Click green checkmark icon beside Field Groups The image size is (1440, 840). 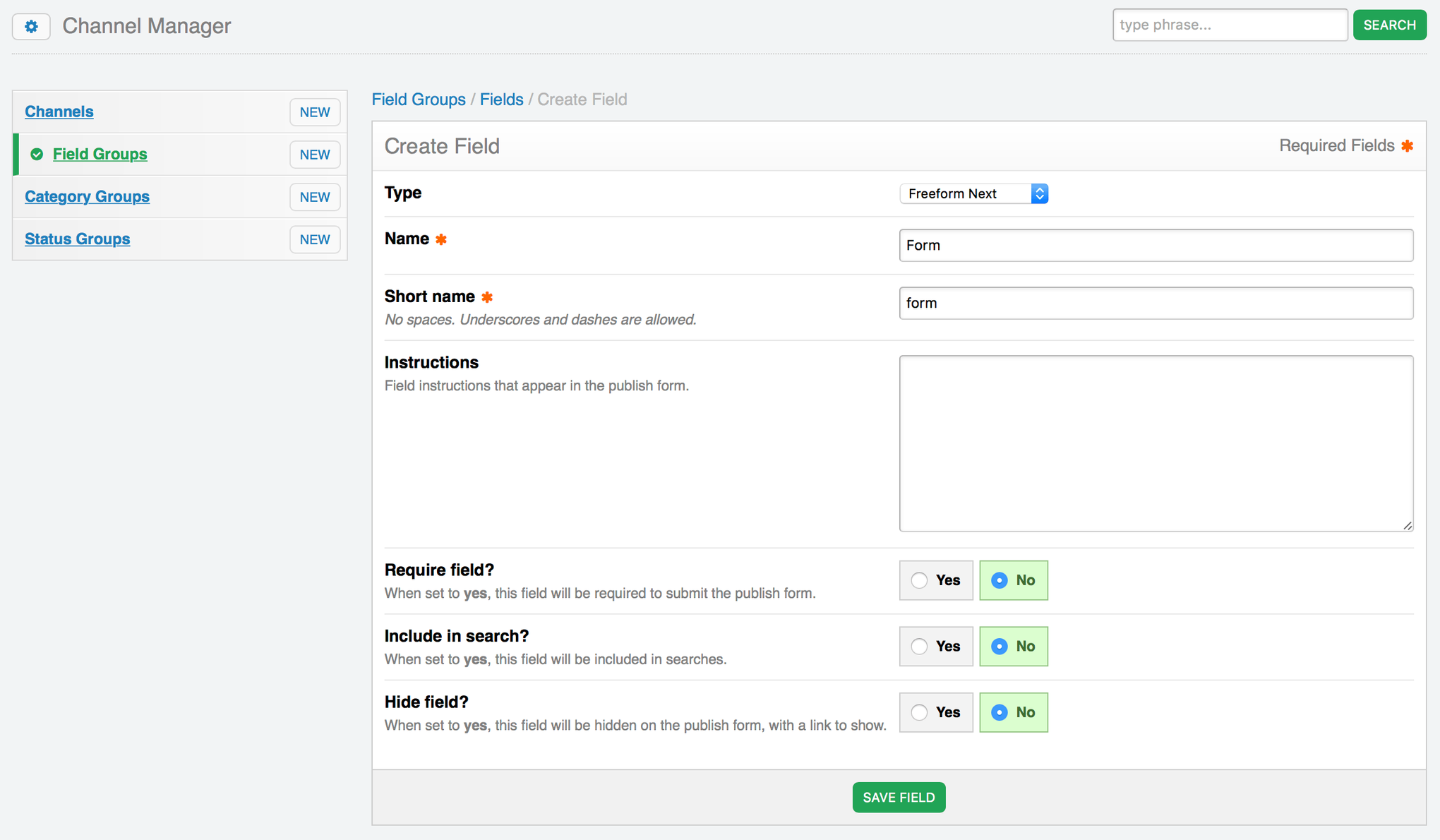click(37, 154)
